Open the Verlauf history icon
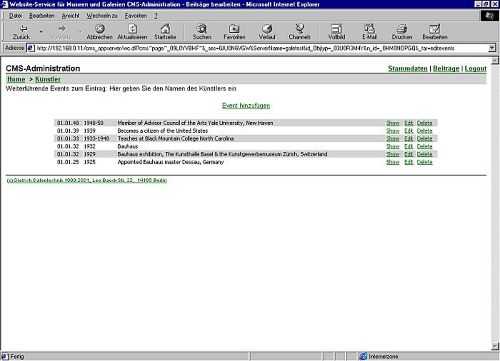 [267, 29]
